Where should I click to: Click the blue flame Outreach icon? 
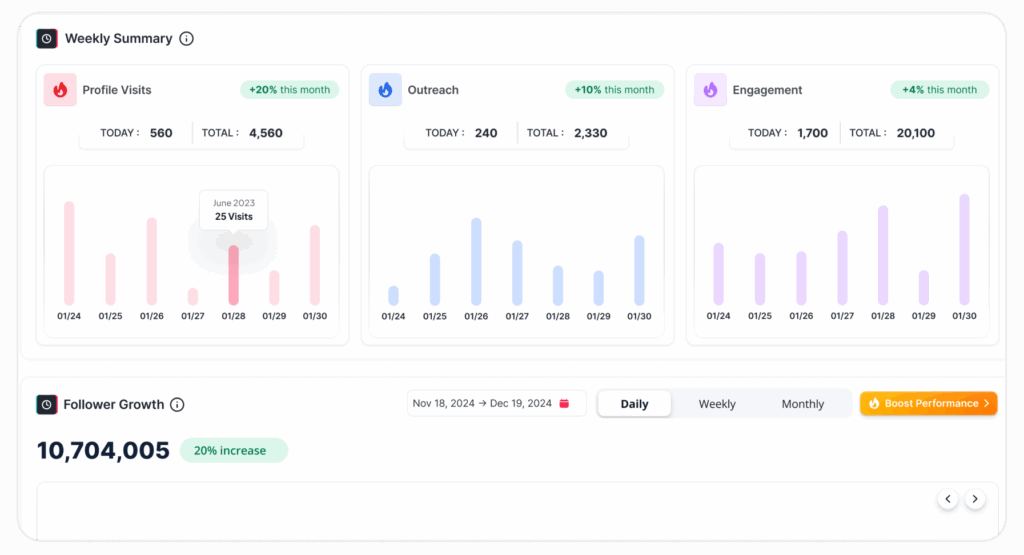(x=385, y=90)
